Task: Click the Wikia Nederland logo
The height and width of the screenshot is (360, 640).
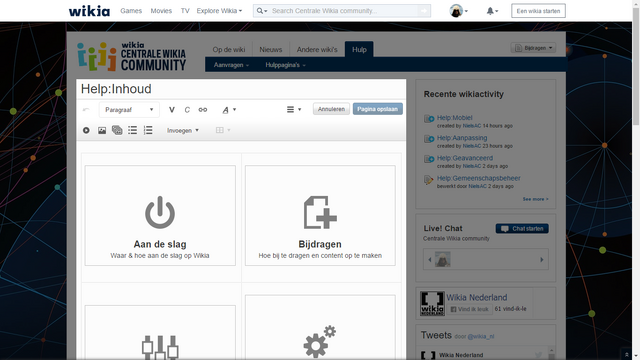Action: [432, 303]
